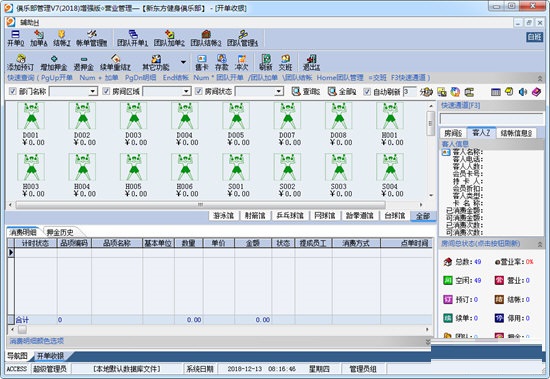550x379 pixels.
Task: Click the yellow notes icon in filter bar
Action: pyautogui.click(x=509, y=92)
